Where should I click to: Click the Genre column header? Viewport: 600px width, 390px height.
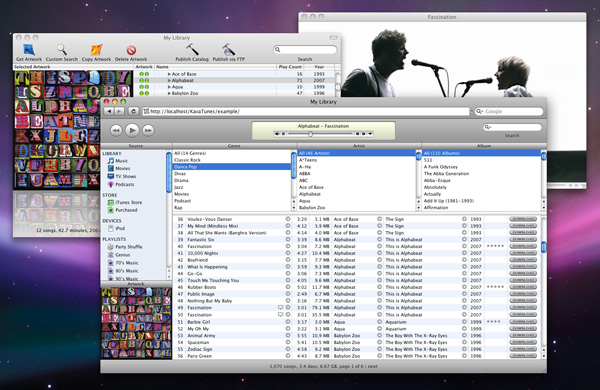pos(235,146)
